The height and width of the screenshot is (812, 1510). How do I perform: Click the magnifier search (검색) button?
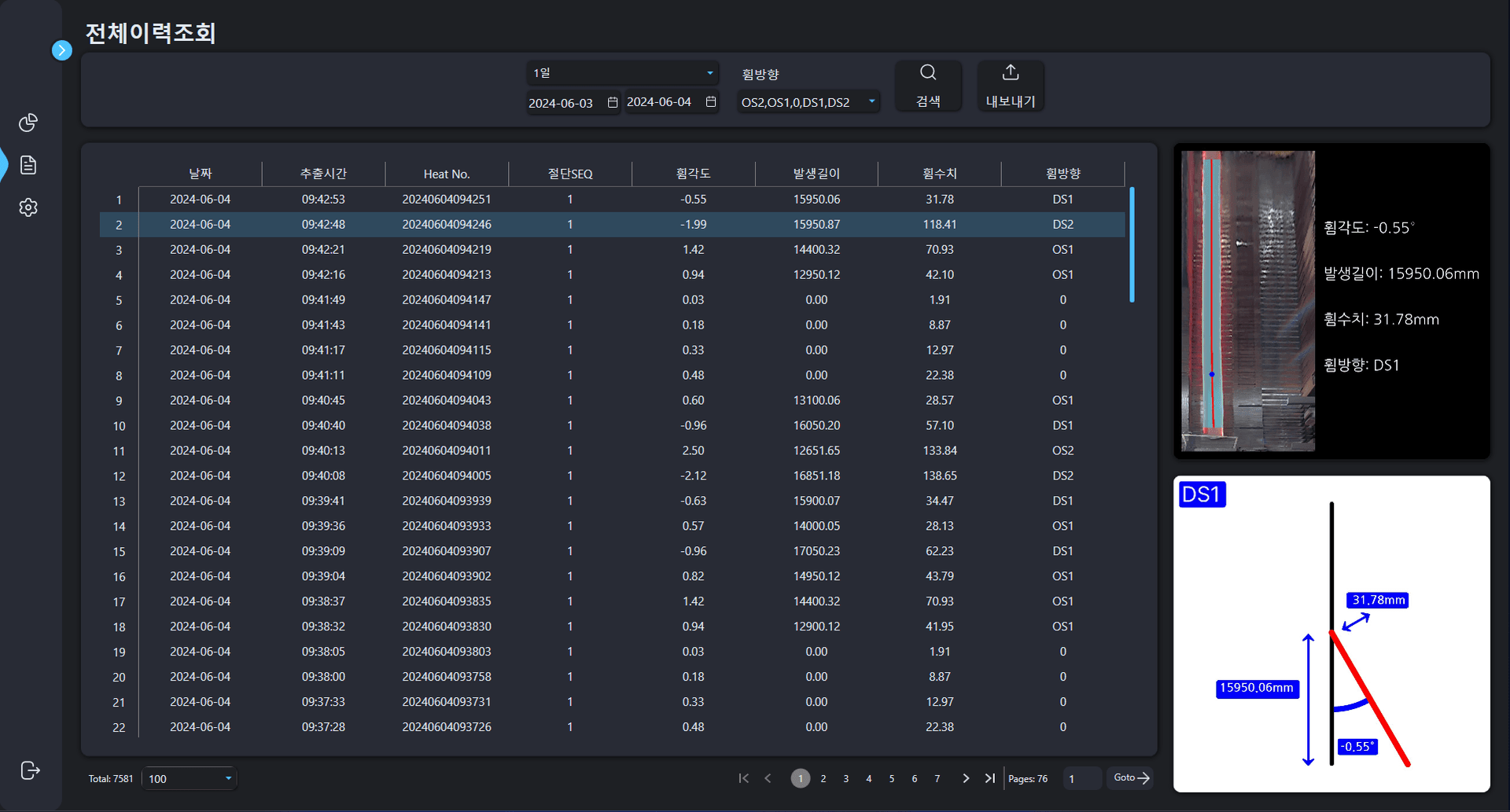(x=928, y=85)
